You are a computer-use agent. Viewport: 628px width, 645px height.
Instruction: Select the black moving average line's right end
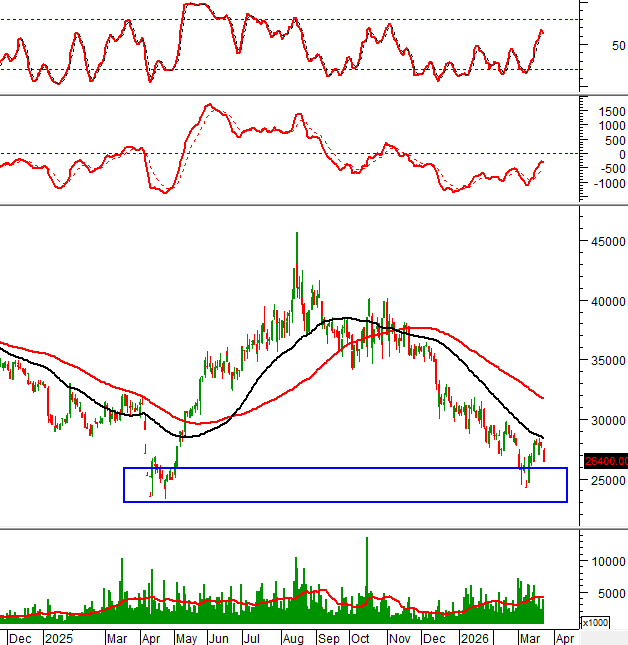[542, 437]
